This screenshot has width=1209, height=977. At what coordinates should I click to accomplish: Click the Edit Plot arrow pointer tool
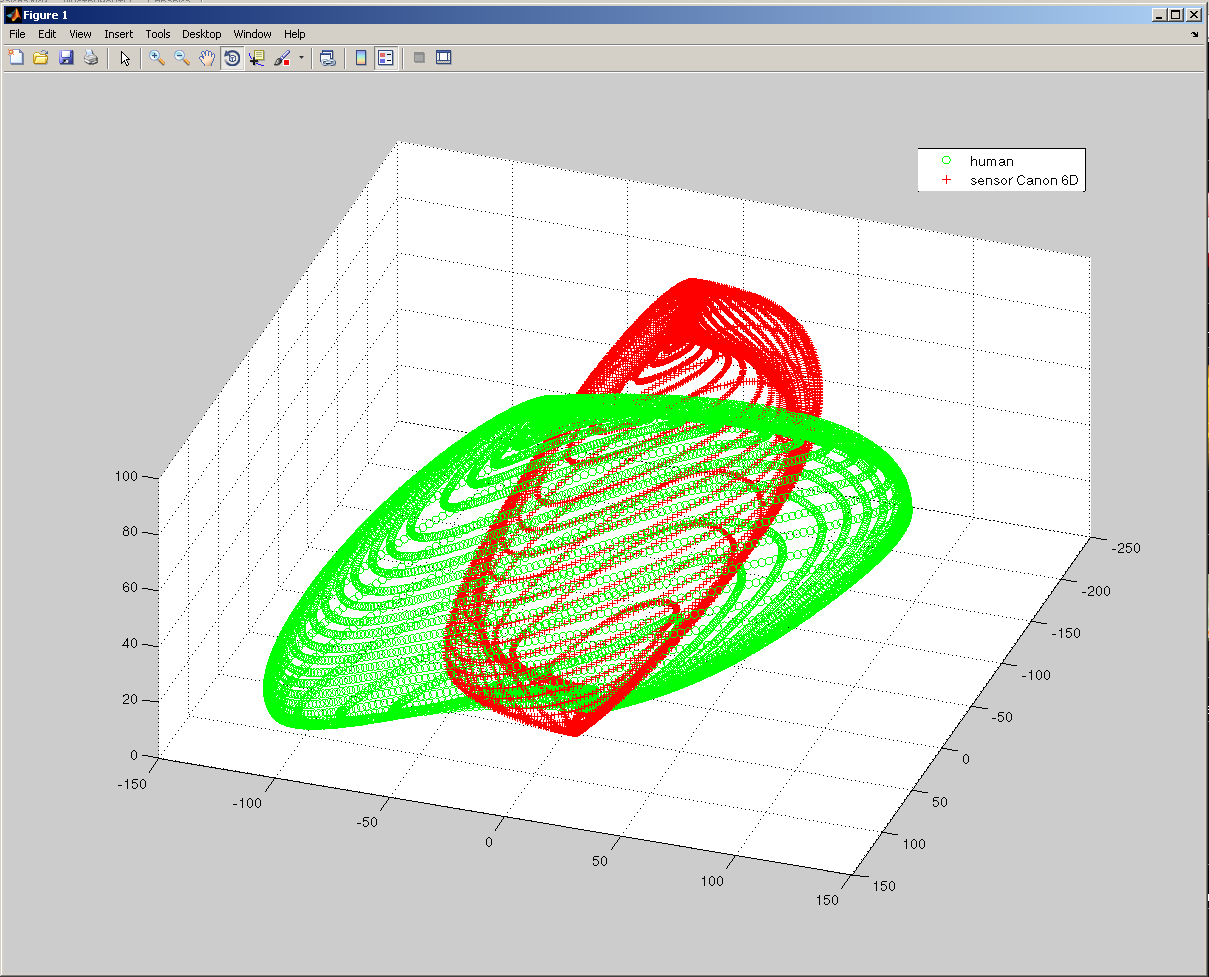coord(125,58)
